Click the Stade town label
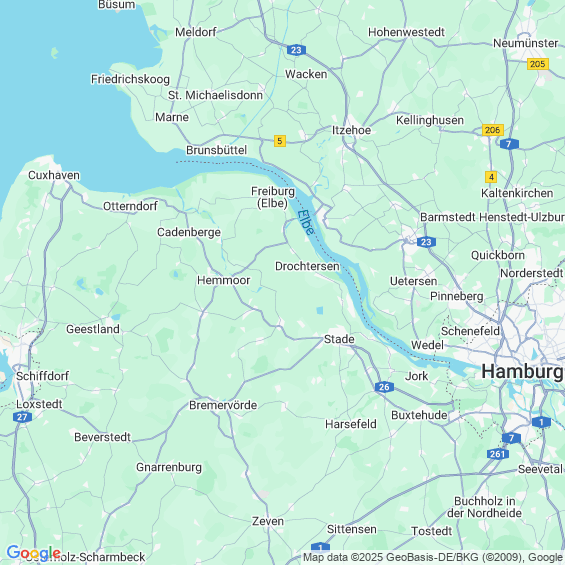 click(x=339, y=339)
